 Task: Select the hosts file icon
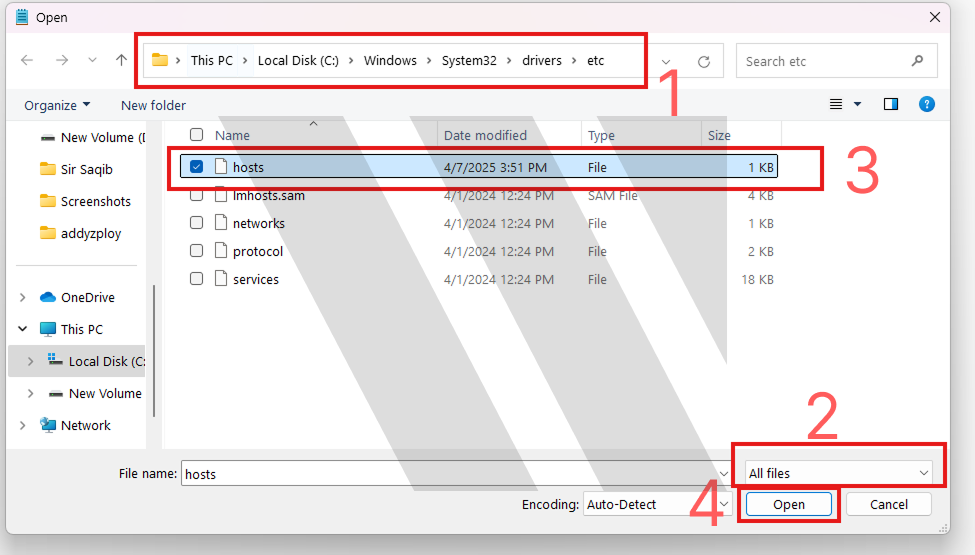click(x=221, y=166)
